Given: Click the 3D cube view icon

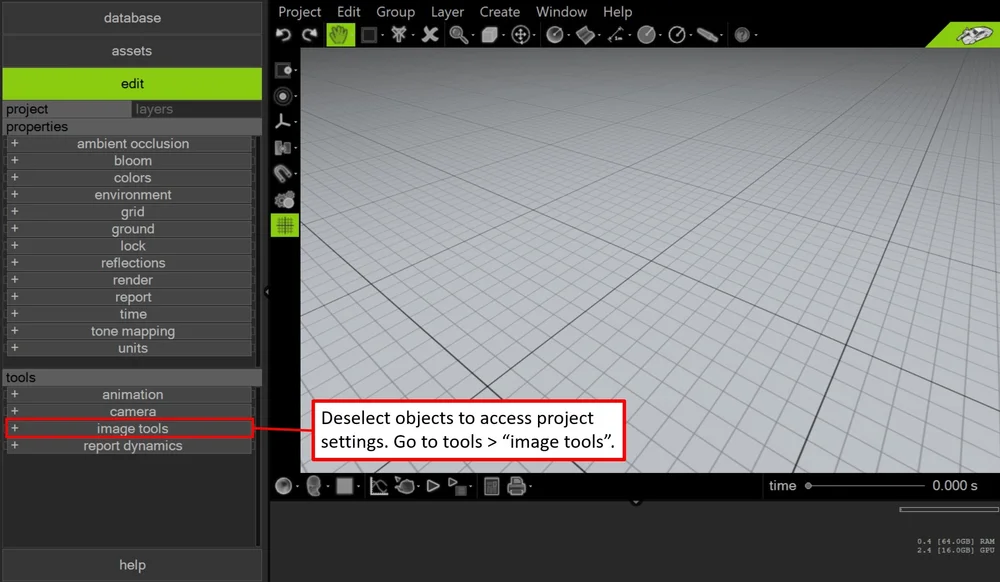Looking at the screenshot, I should click(489, 34).
